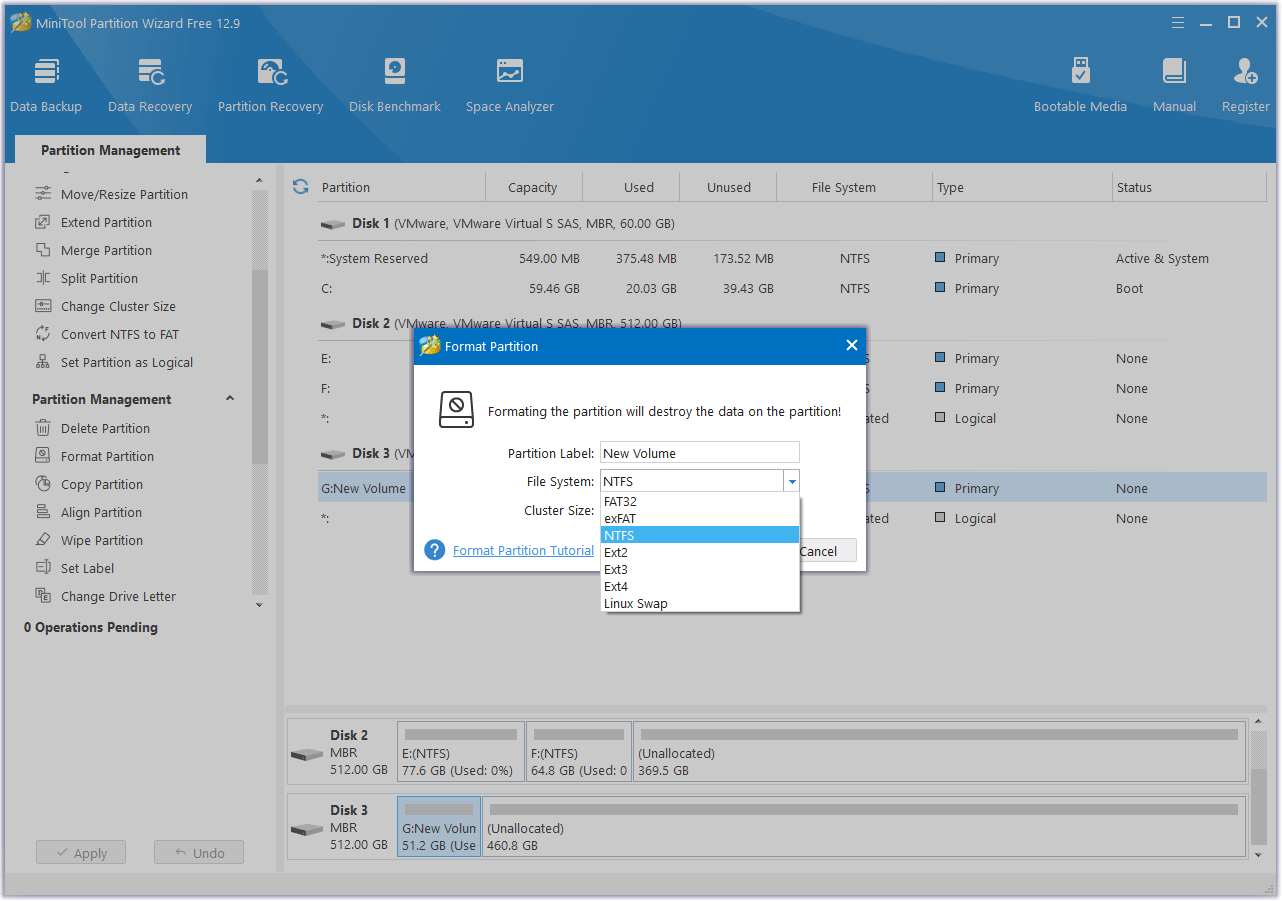Click Cancel in Format Partition dialog
1282x901 pixels.
coord(818,551)
